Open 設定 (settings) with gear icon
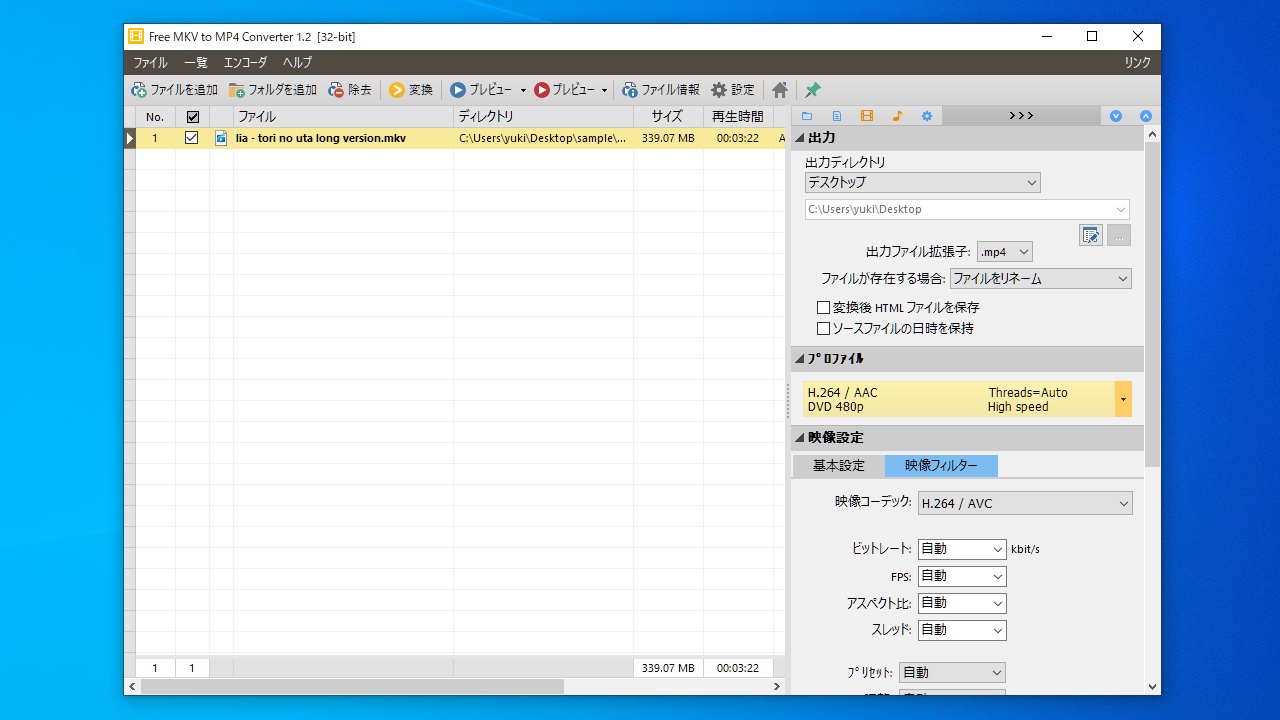This screenshot has height=720, width=1280. [x=733, y=90]
